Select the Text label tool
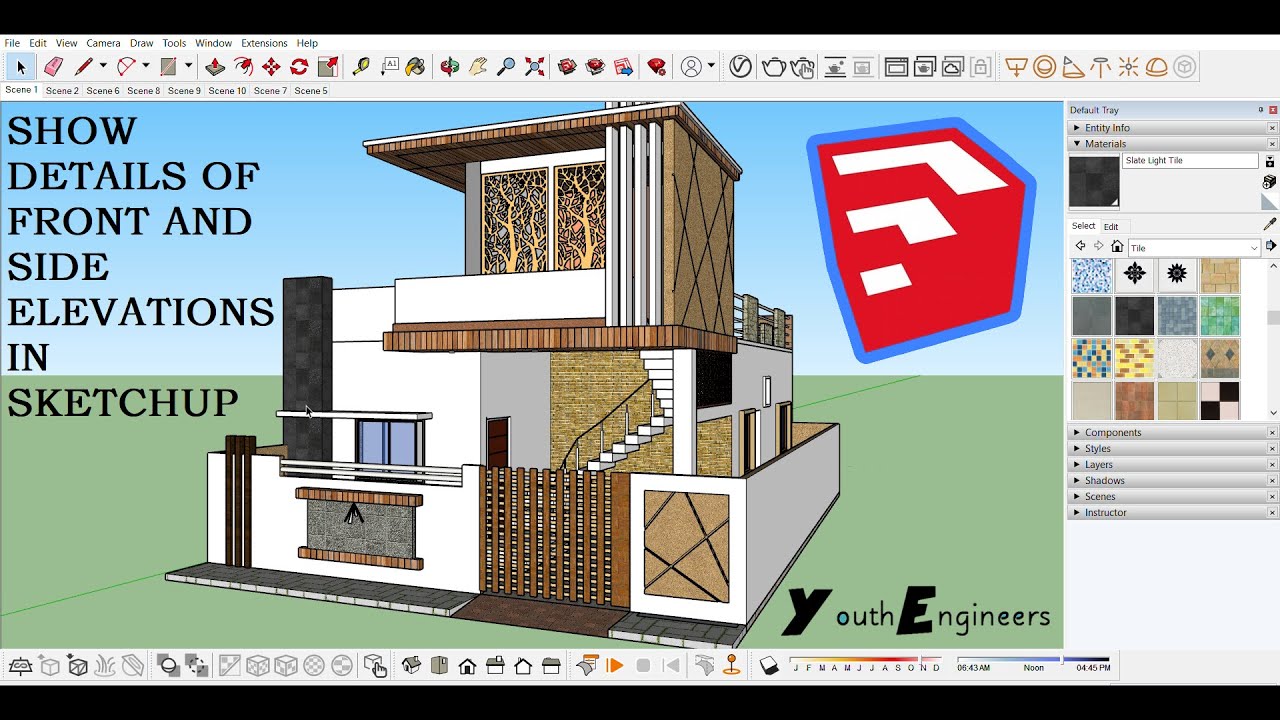Screen dimensions: 1280x720 coord(389,67)
